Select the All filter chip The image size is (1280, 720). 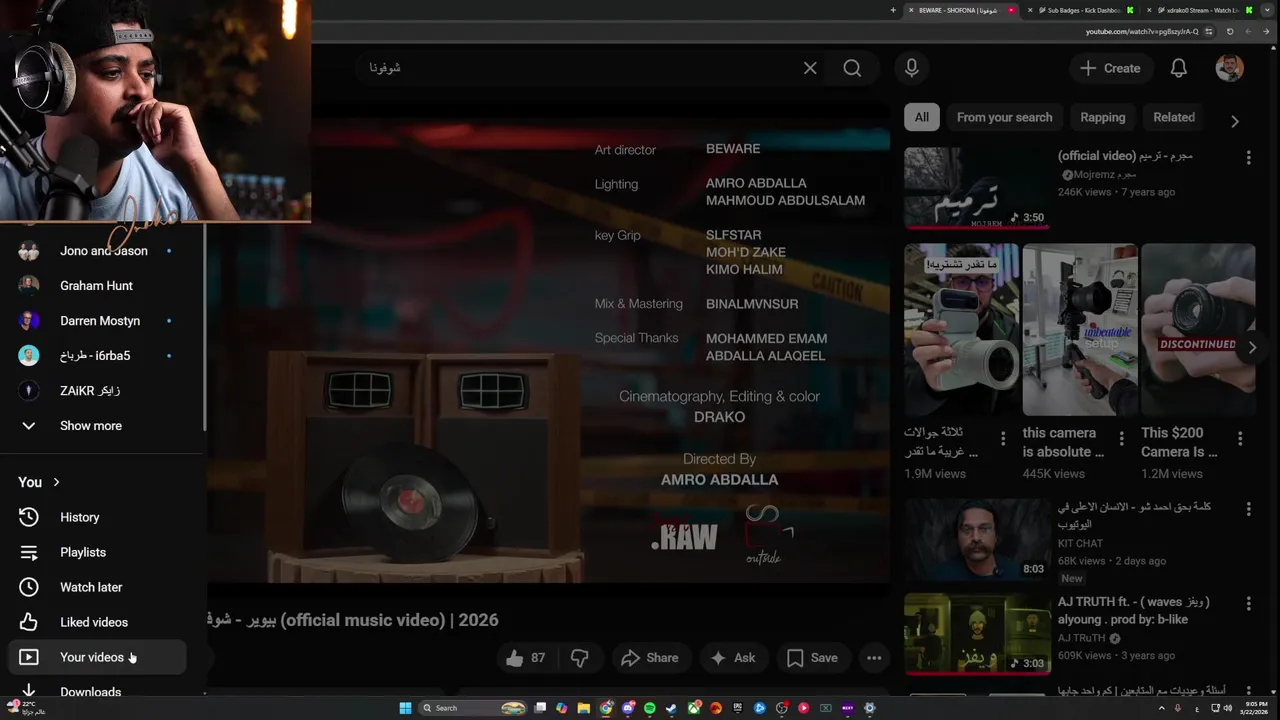921,117
